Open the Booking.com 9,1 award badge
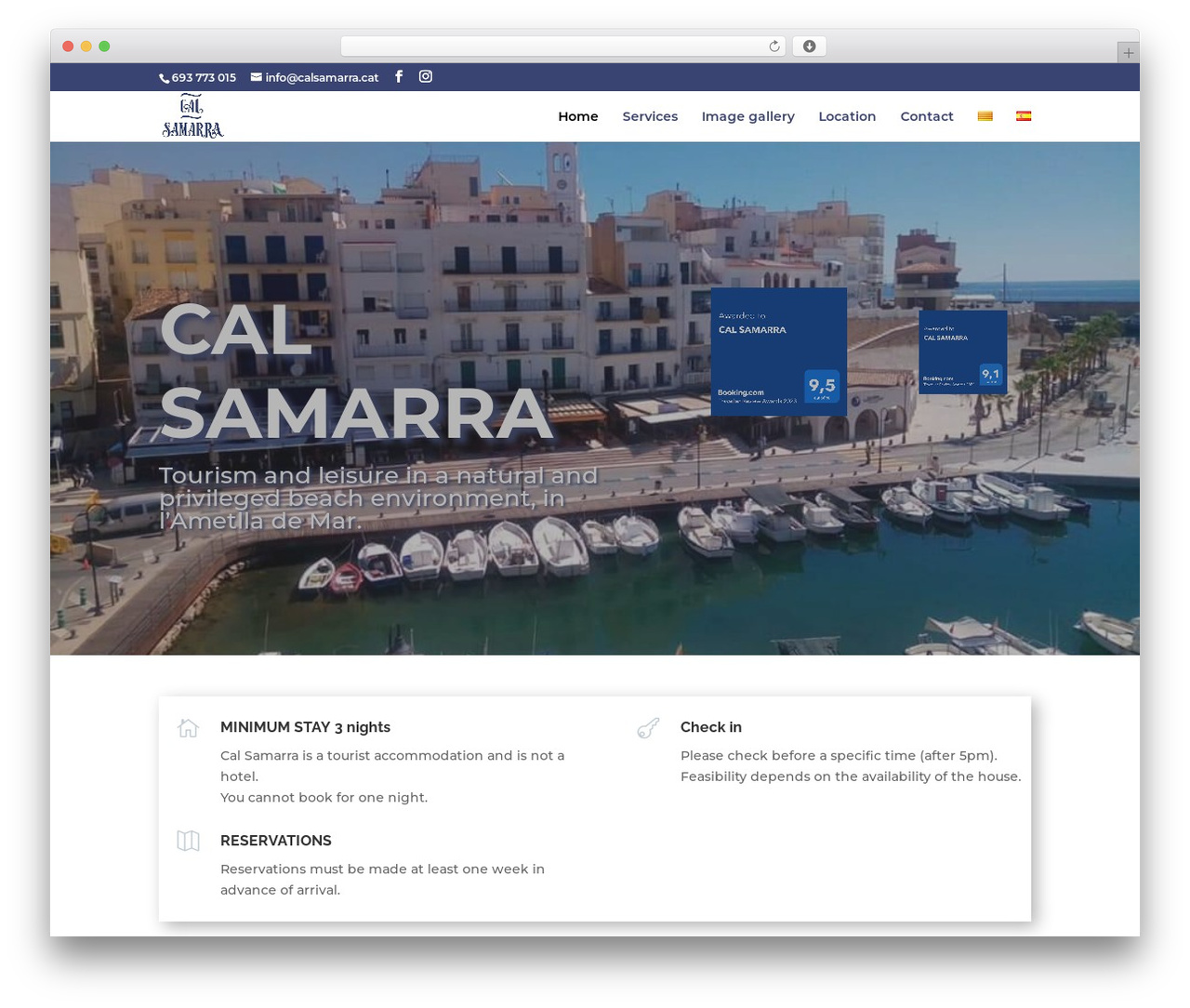Image resolution: width=1190 pixels, height=1008 pixels. point(963,351)
